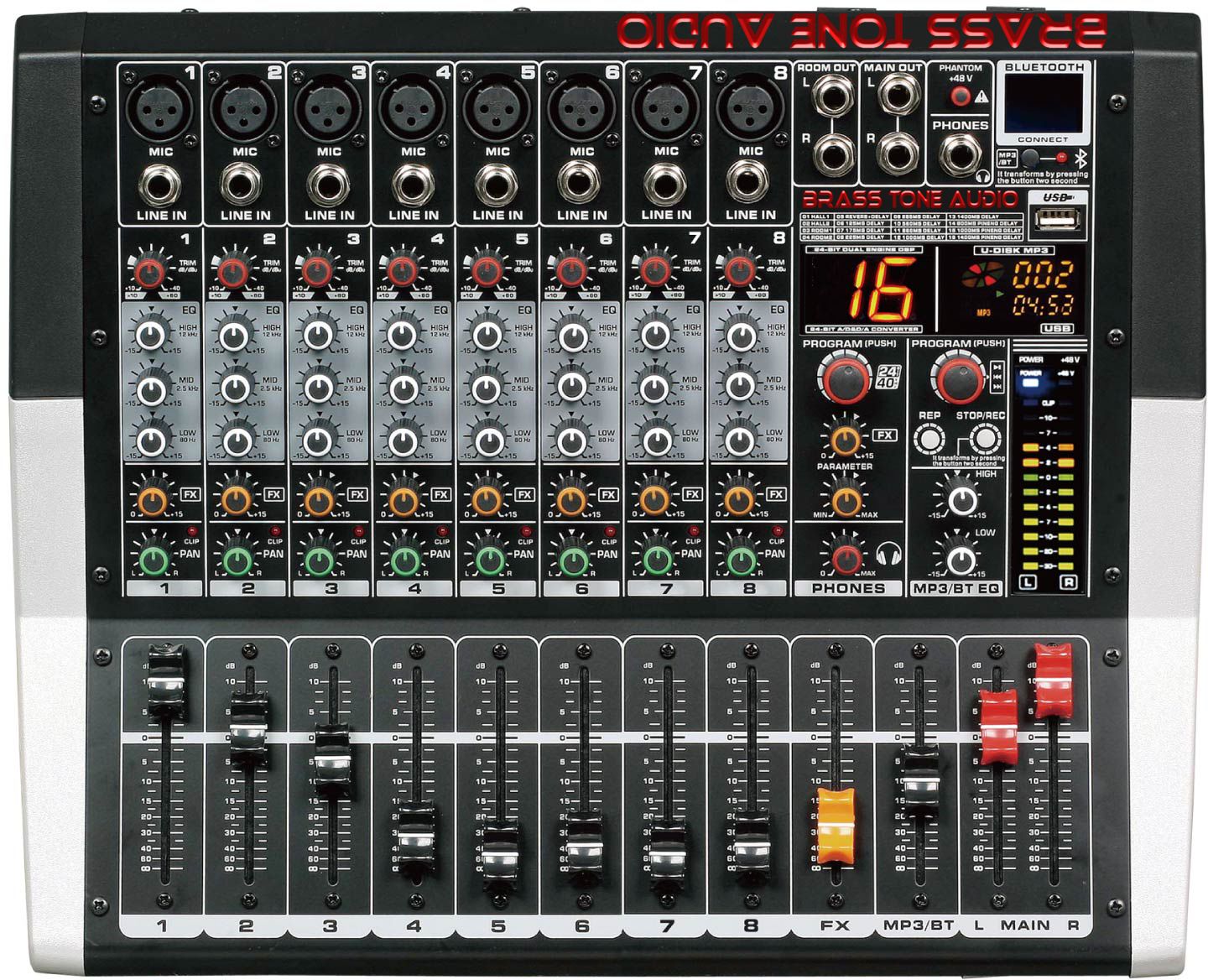Click the track skip icons beside the MP3 PROGRAM knob
1208x980 pixels.
996,378
